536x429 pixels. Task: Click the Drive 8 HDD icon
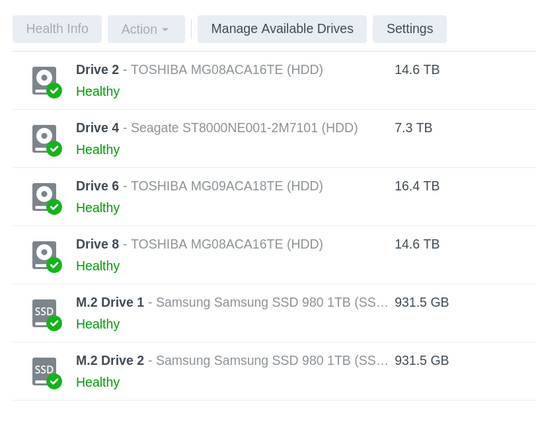click(x=44, y=255)
